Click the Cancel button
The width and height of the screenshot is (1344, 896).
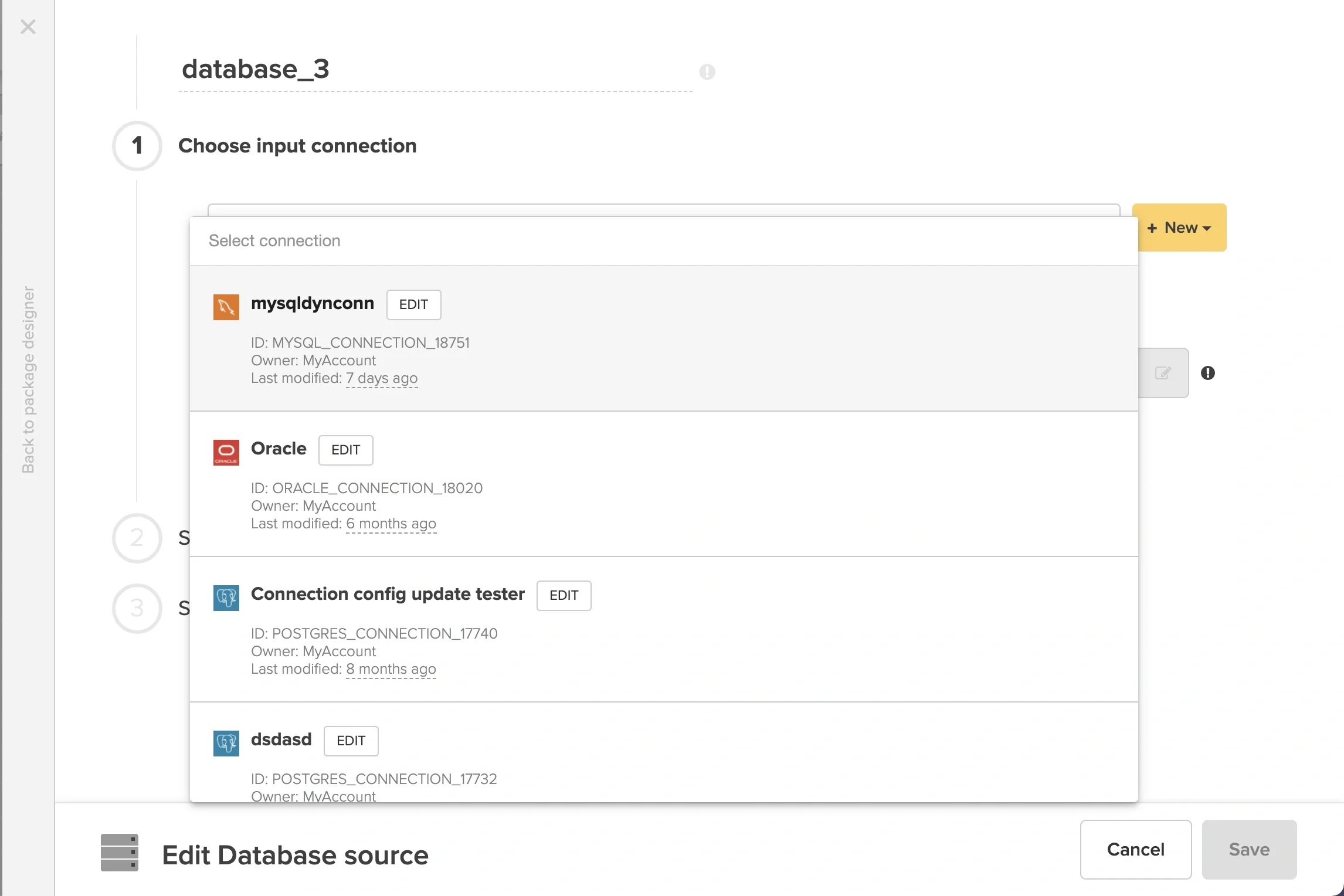tap(1136, 849)
